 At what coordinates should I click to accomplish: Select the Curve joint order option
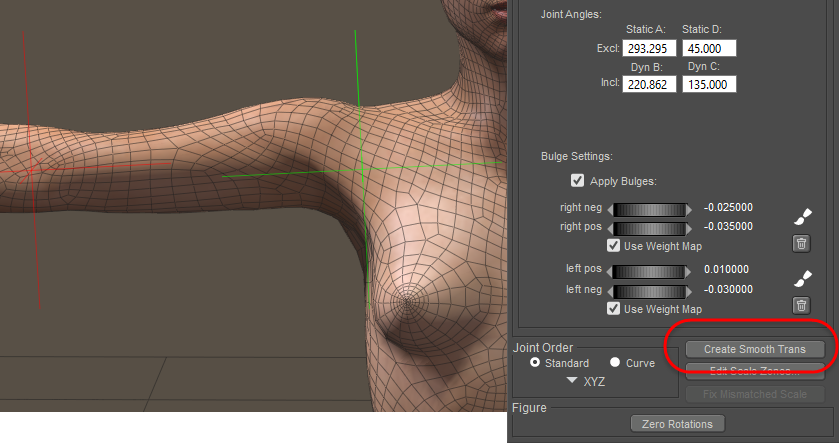pyautogui.click(x=615, y=363)
